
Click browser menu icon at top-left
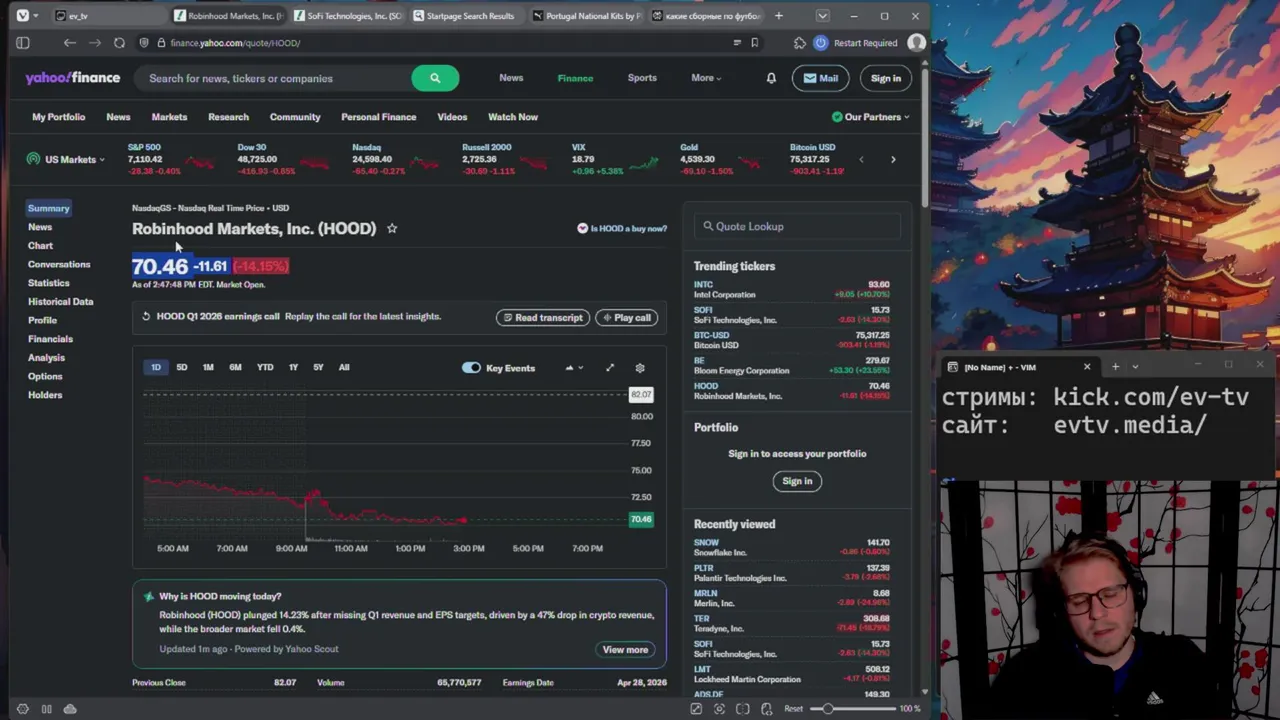[22, 16]
